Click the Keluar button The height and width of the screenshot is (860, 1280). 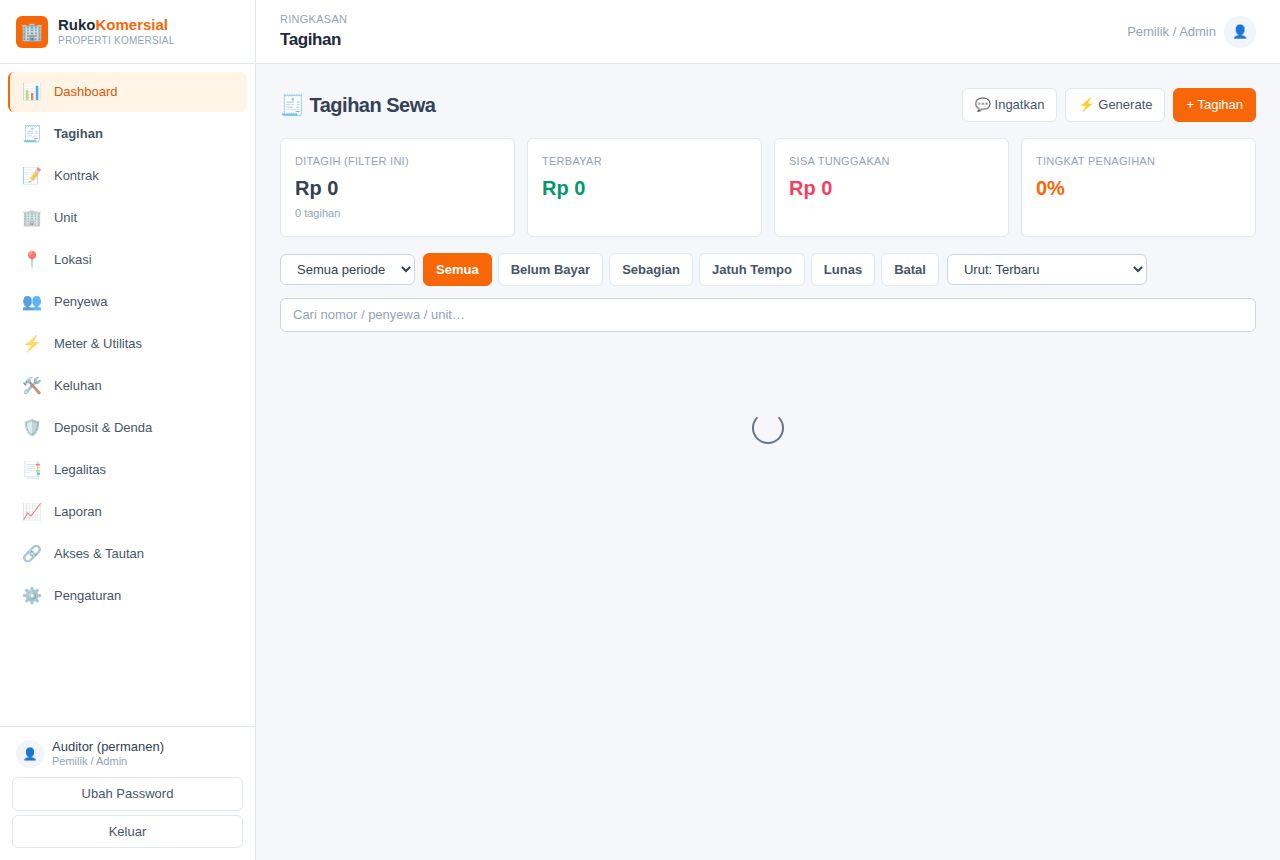[x=127, y=832]
